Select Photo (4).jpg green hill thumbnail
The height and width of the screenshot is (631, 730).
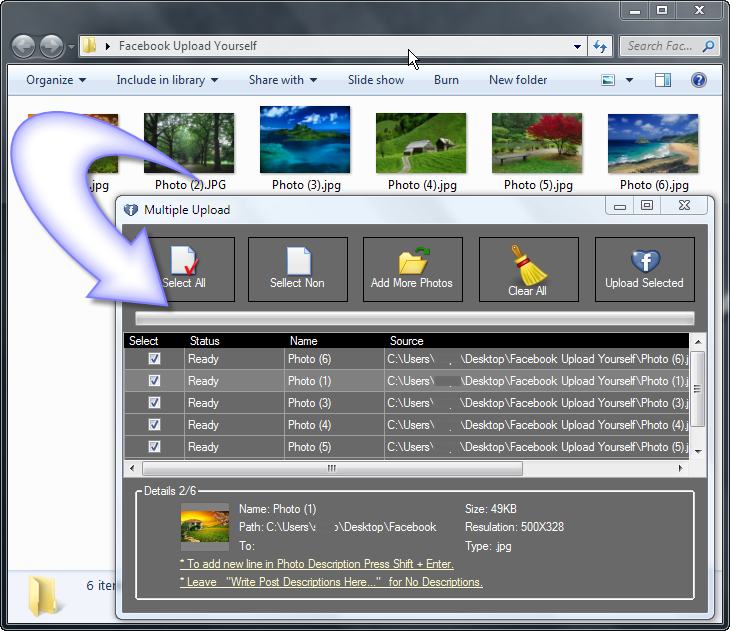coord(421,142)
